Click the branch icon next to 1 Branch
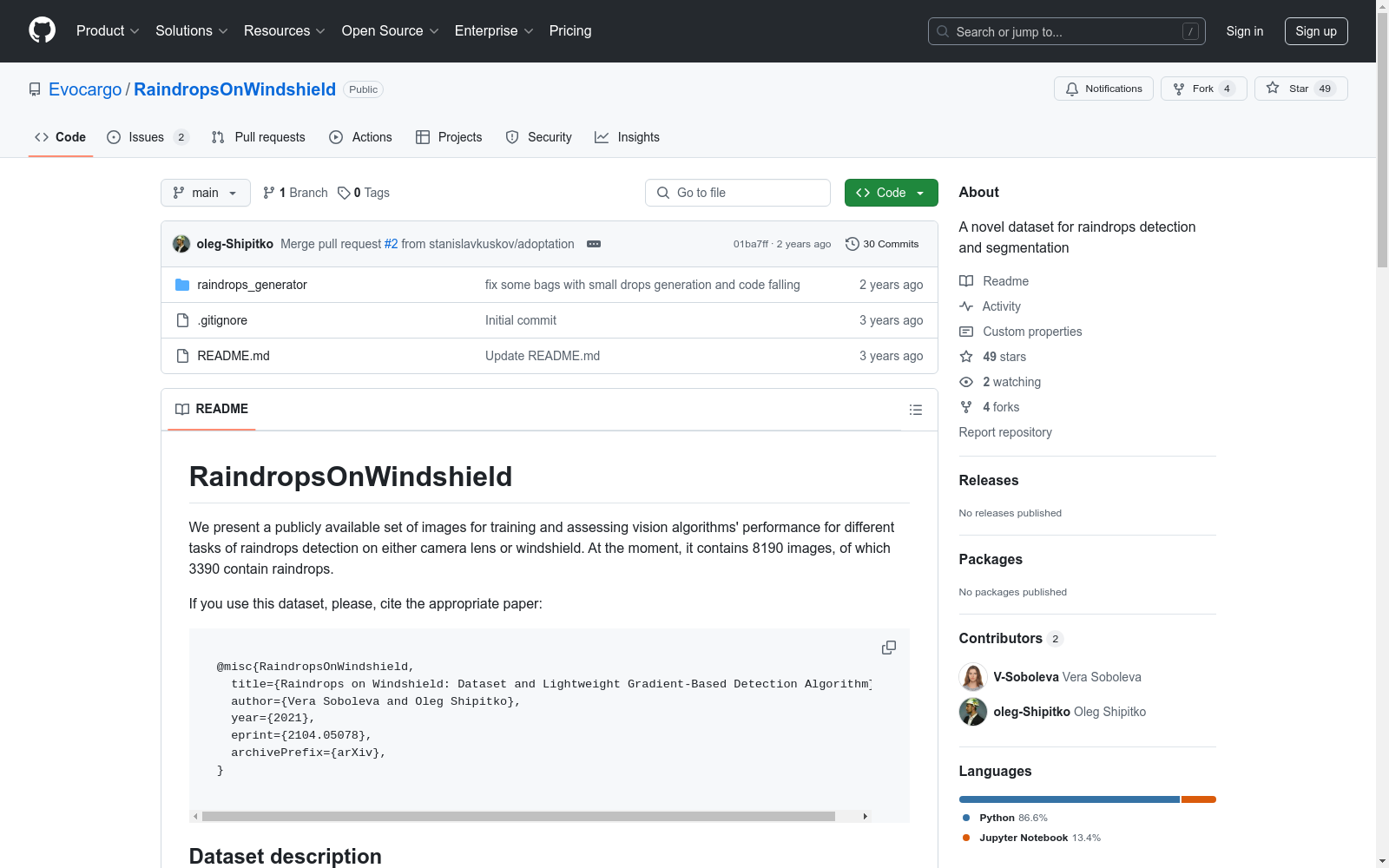 pyautogui.click(x=269, y=193)
